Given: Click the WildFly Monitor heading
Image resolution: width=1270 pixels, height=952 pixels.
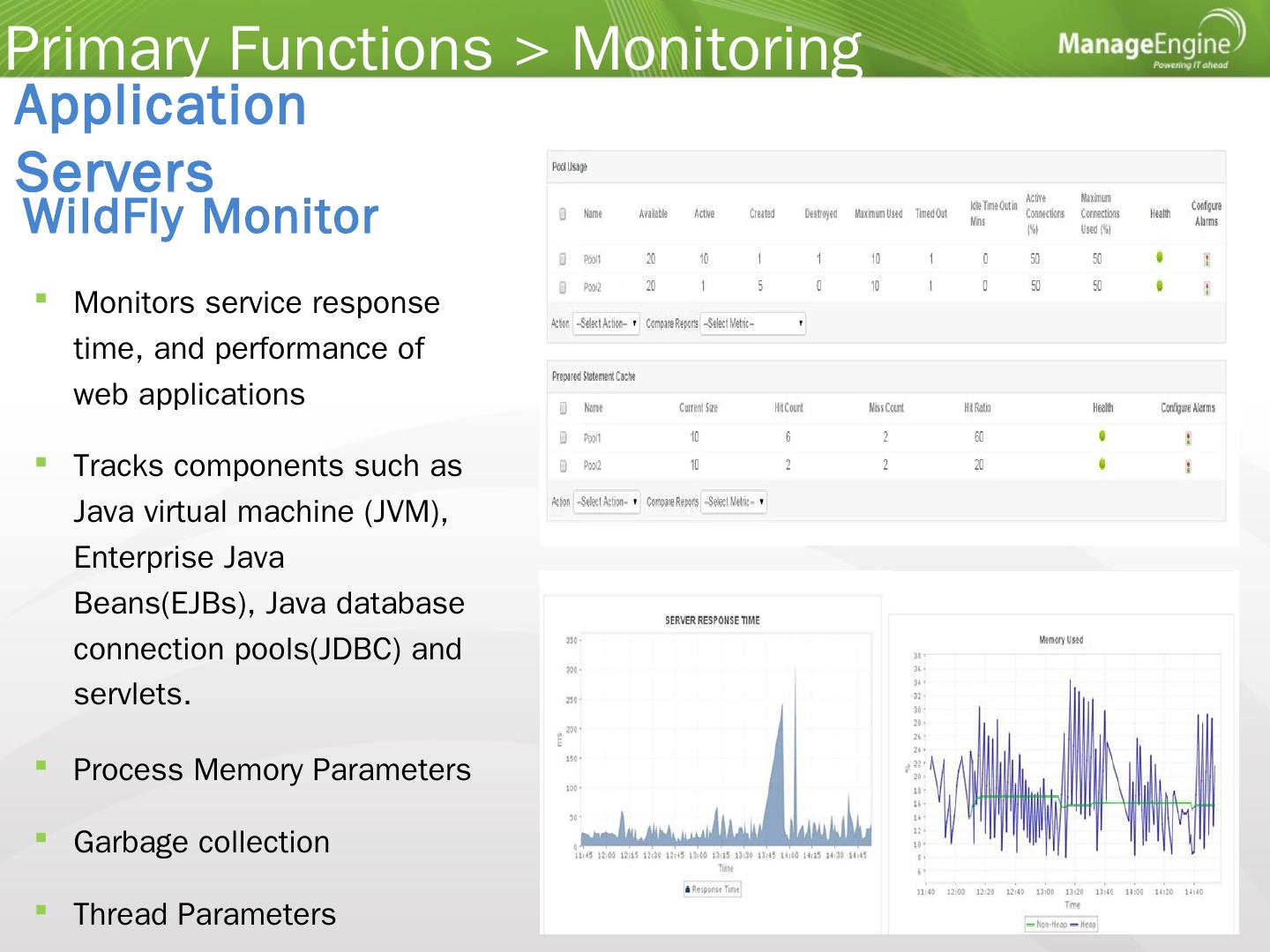Looking at the screenshot, I should (x=201, y=217).
